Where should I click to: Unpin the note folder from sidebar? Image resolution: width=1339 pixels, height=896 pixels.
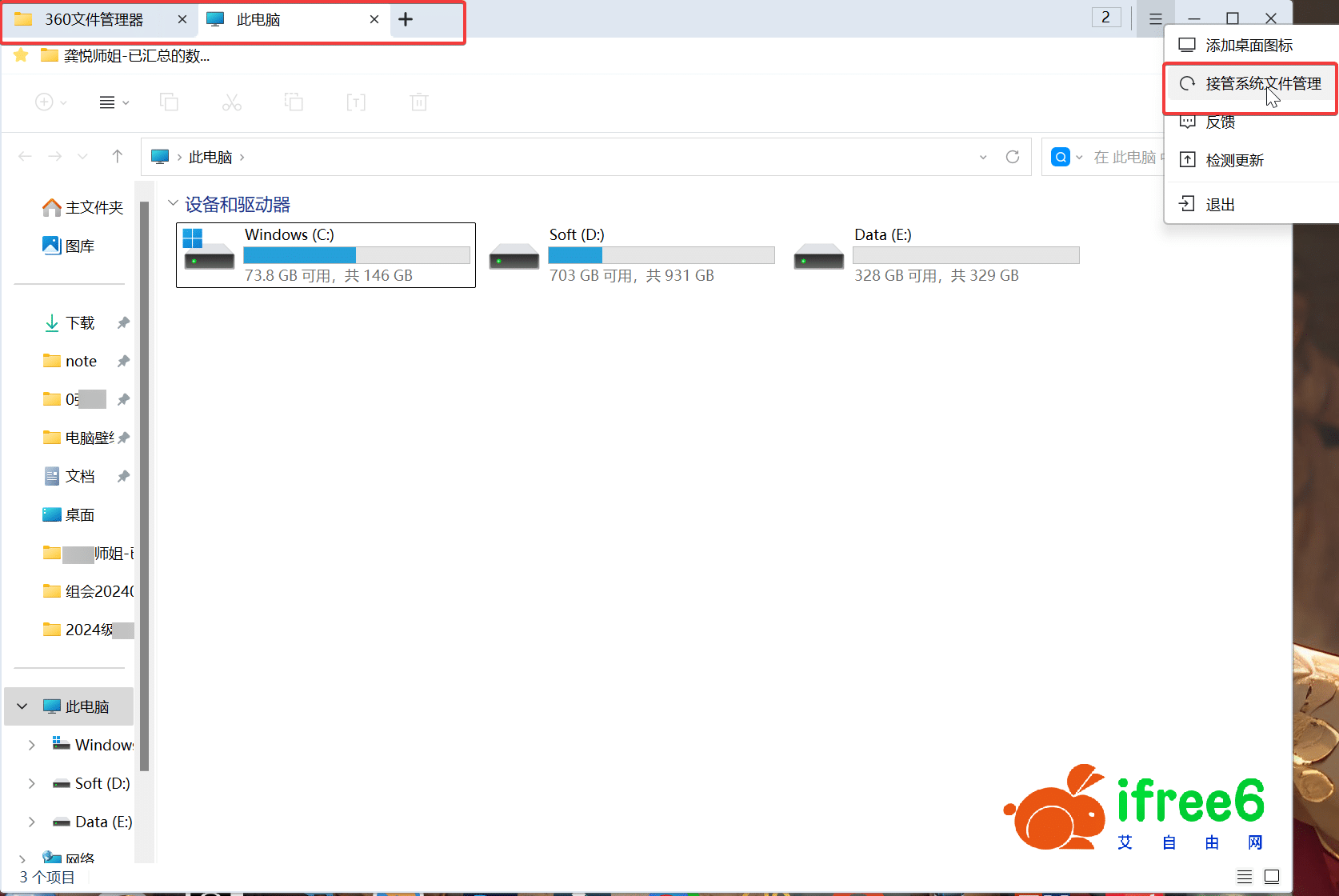click(123, 362)
